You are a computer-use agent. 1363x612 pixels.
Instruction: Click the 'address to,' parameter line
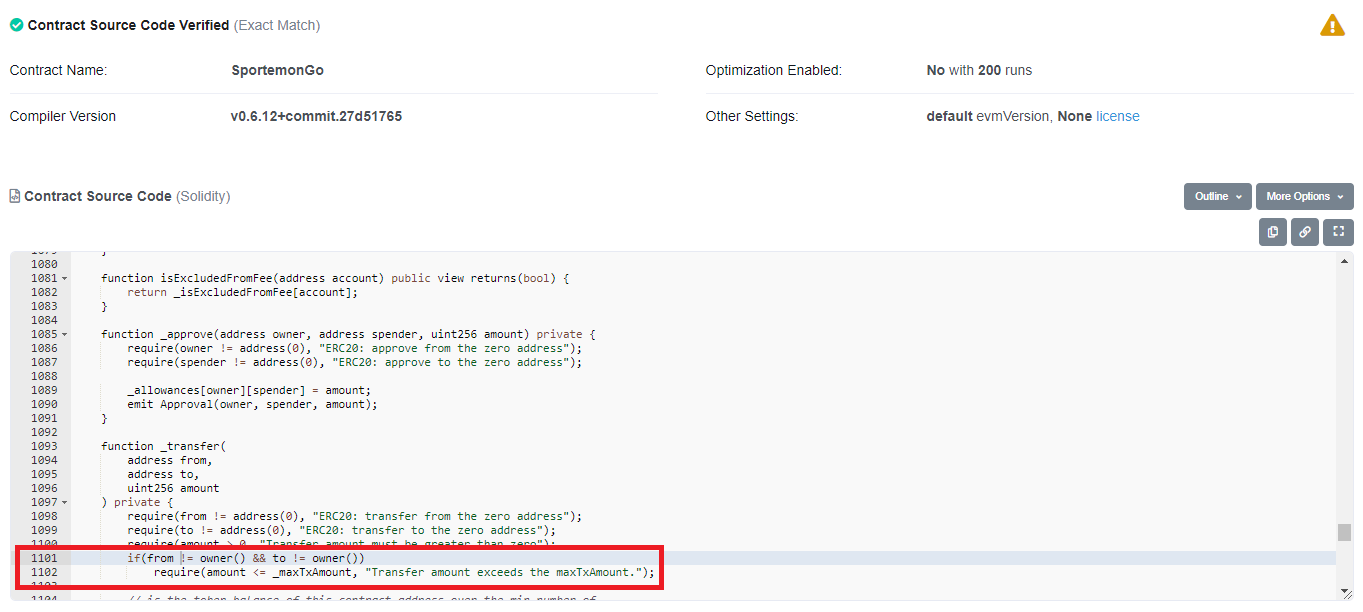pyautogui.click(x=163, y=474)
